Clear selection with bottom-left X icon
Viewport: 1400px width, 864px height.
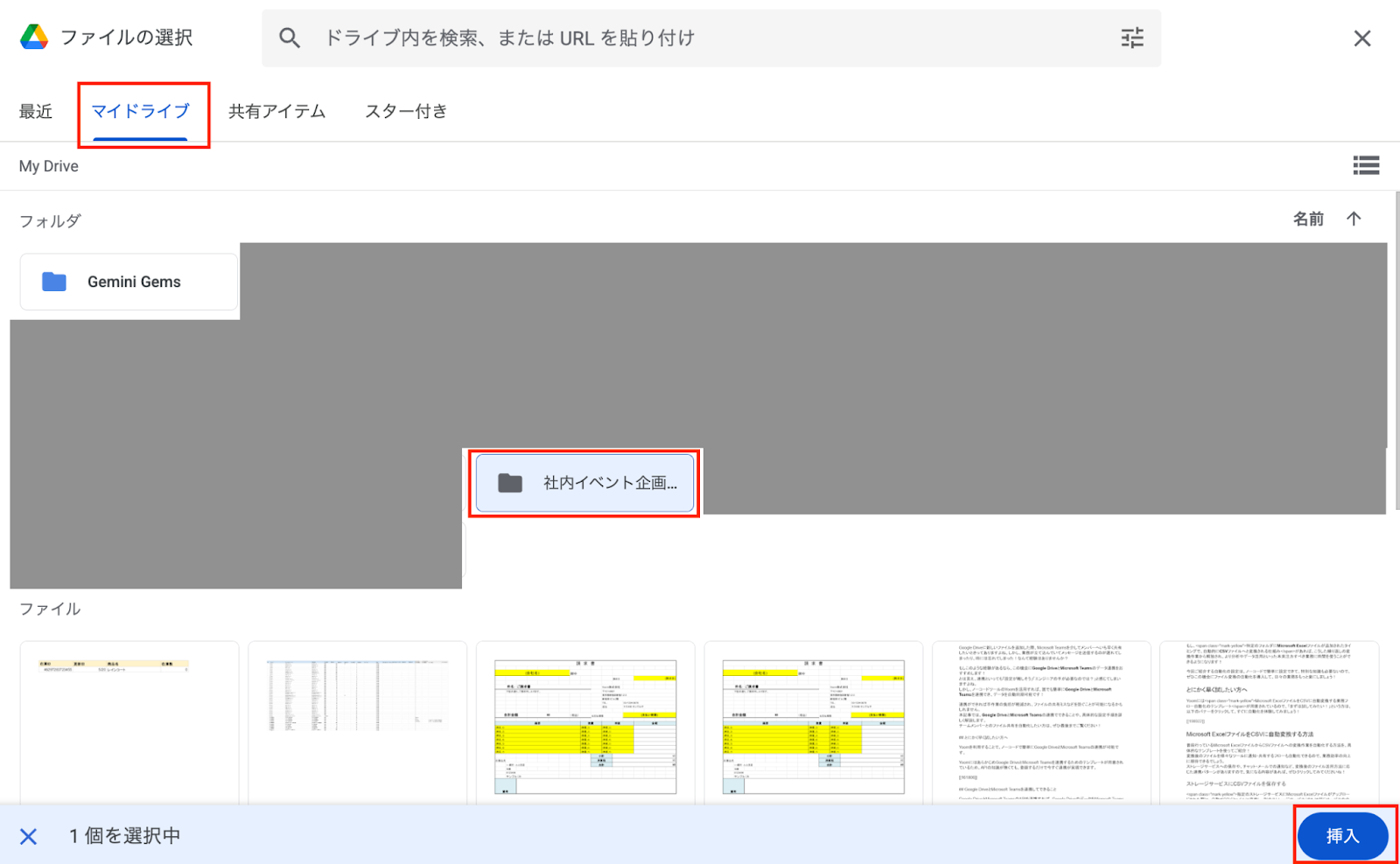29,837
